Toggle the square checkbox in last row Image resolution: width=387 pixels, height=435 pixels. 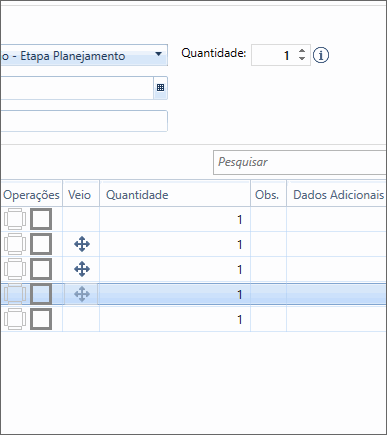click(41, 319)
